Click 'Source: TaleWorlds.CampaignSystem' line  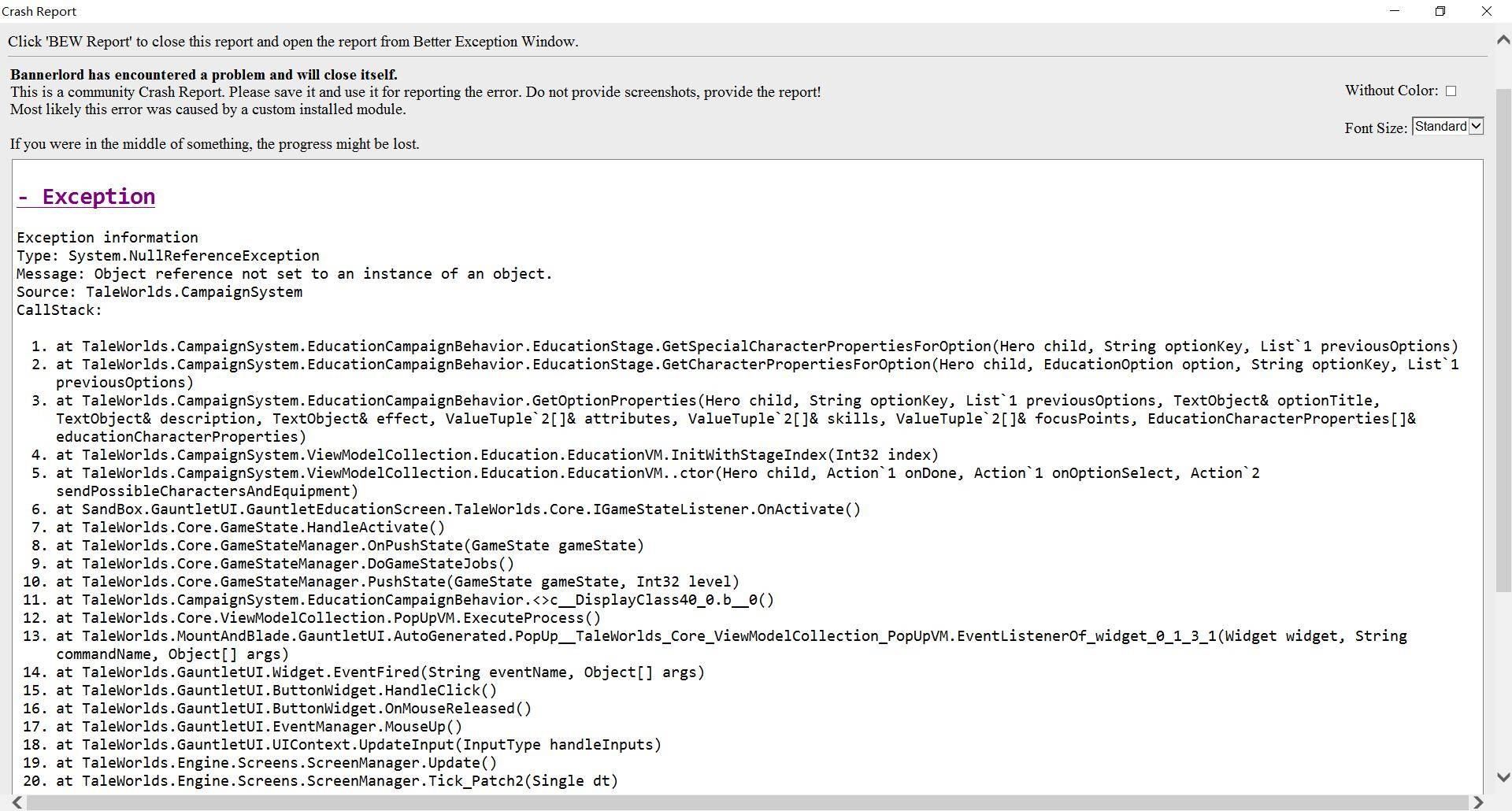click(x=159, y=292)
